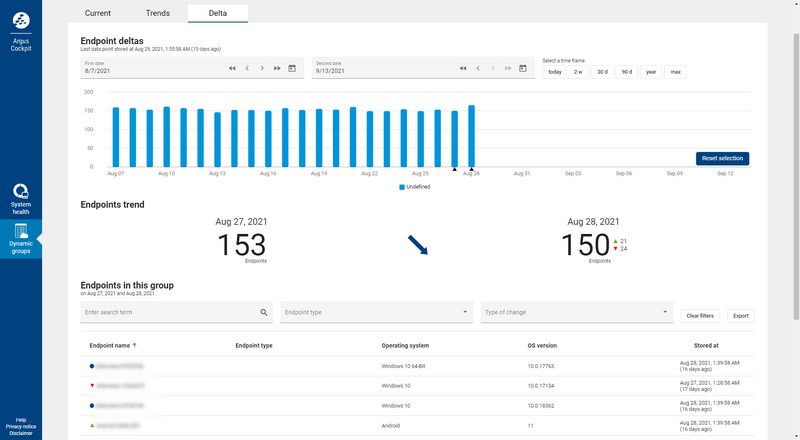Switch to the Current tab

[x=98, y=13]
